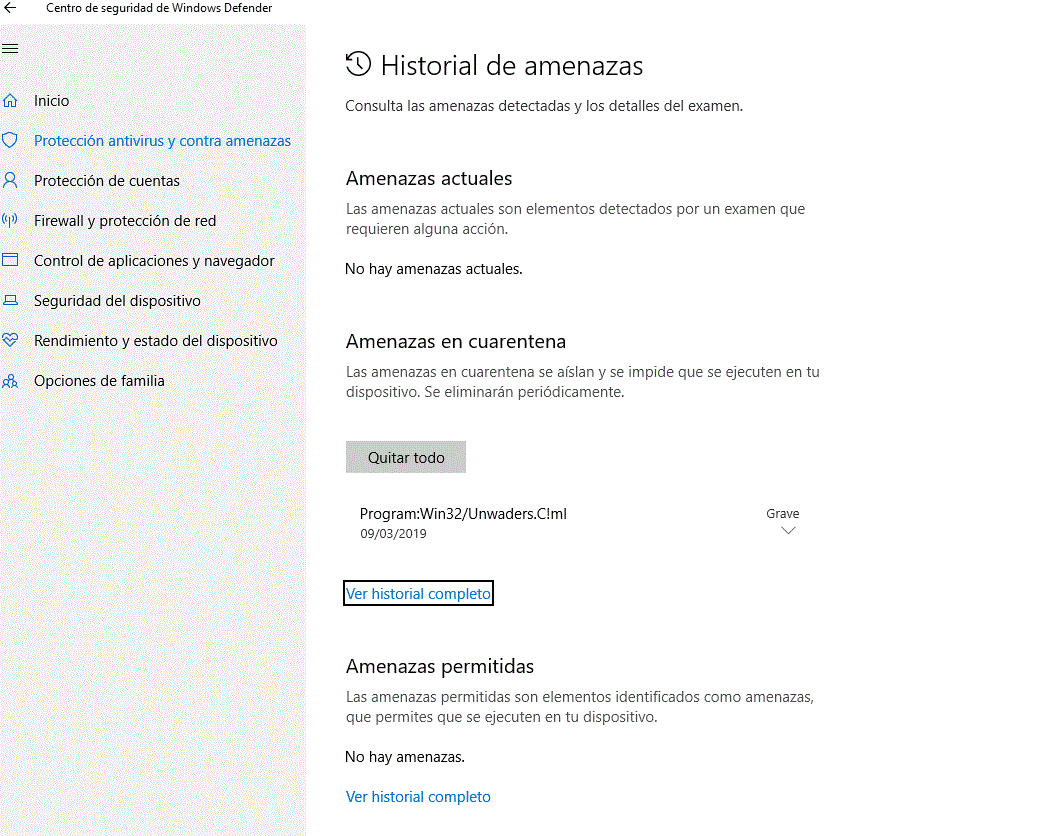1059x836 pixels.
Task: Click the person icon for account protection
Action: pyautogui.click(x=11, y=181)
